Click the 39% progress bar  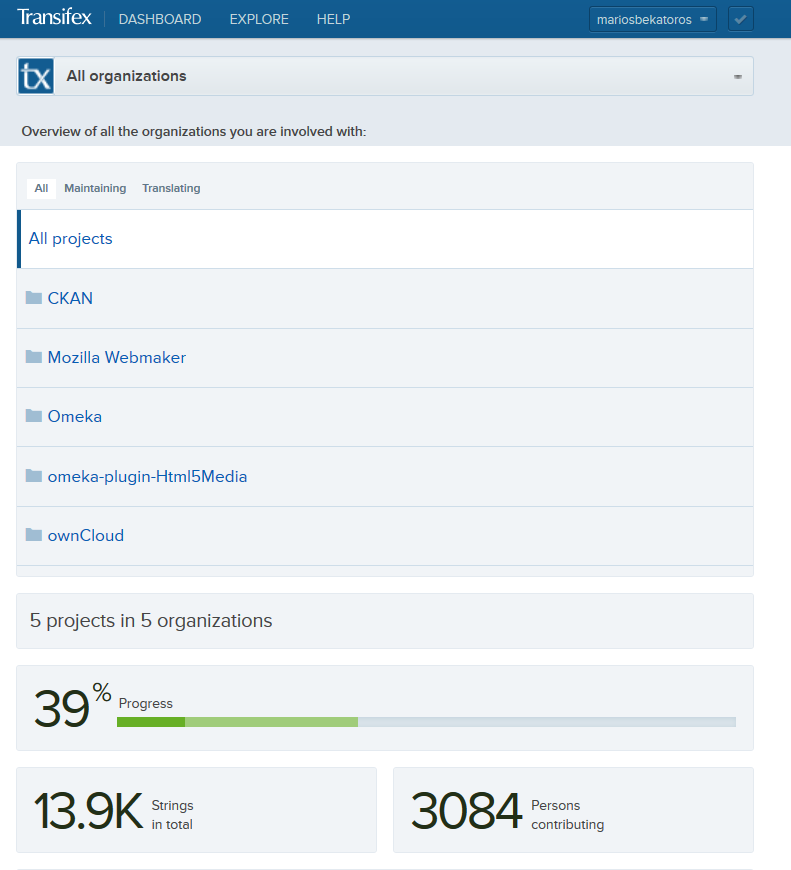pos(426,722)
